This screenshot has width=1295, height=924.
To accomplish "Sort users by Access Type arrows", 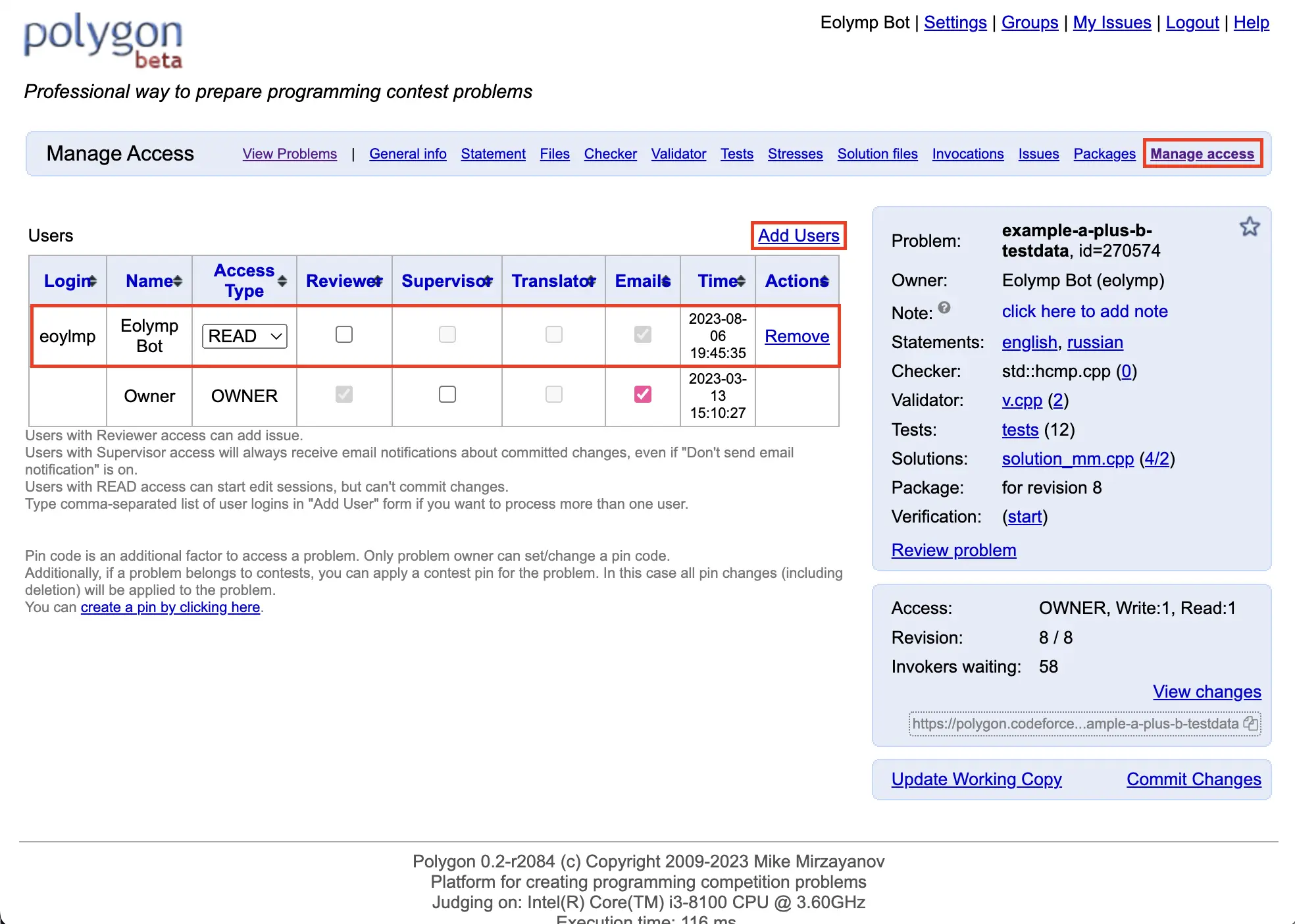I will tap(282, 281).
